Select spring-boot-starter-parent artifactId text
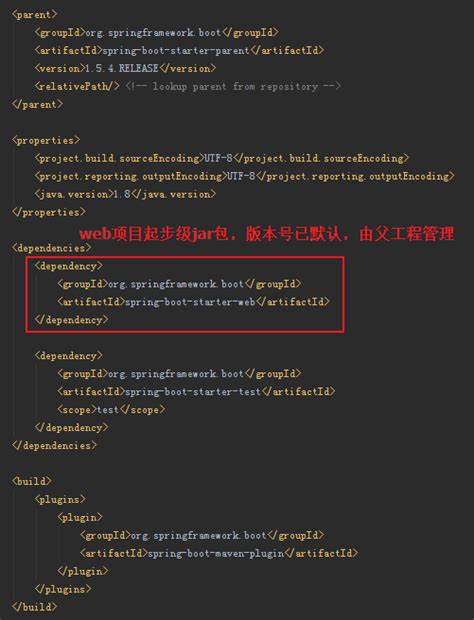 coord(176,51)
